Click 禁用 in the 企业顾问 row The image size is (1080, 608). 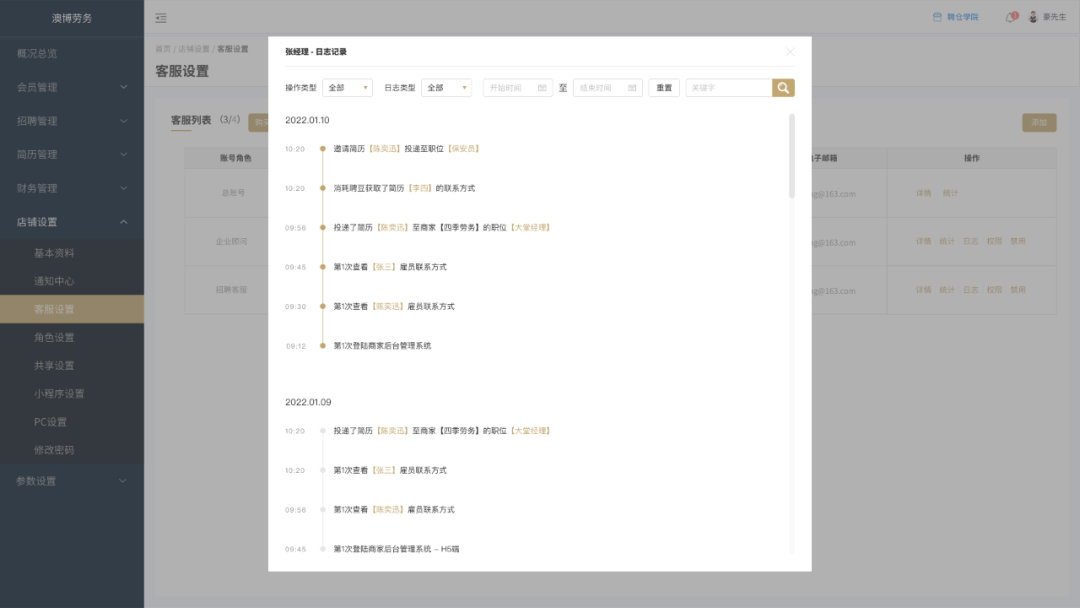coord(1018,242)
